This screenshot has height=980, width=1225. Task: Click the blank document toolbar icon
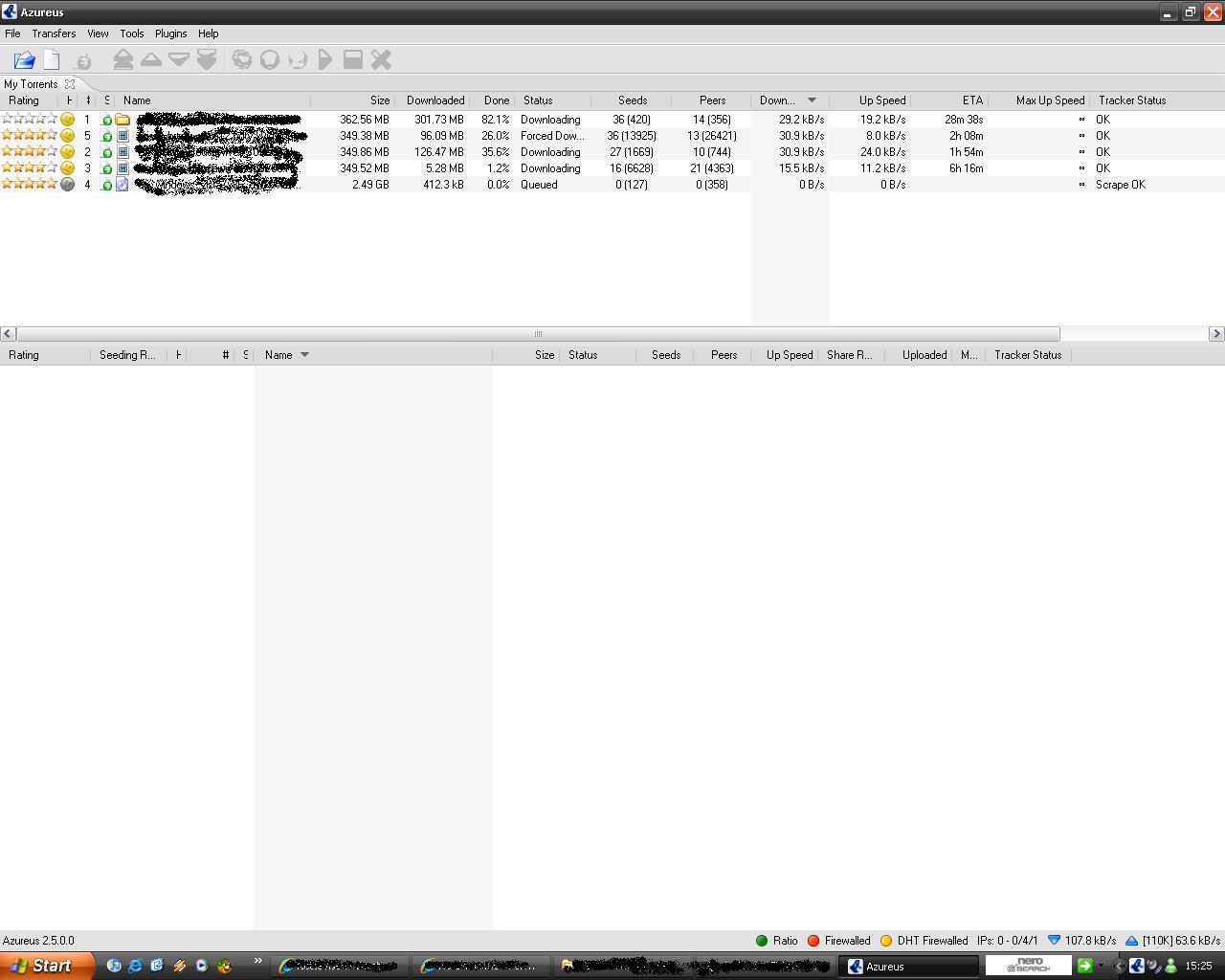(x=52, y=60)
